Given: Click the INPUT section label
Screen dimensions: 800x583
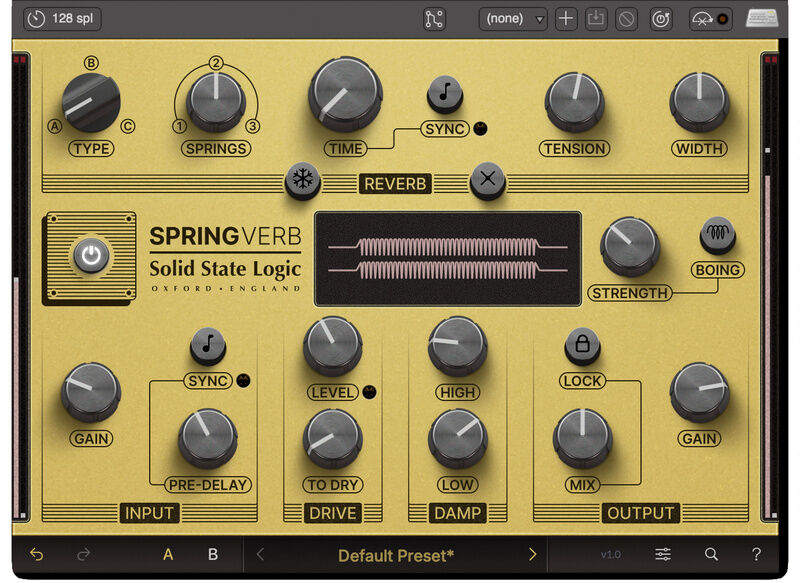Looking at the screenshot, I should pyautogui.click(x=149, y=513).
